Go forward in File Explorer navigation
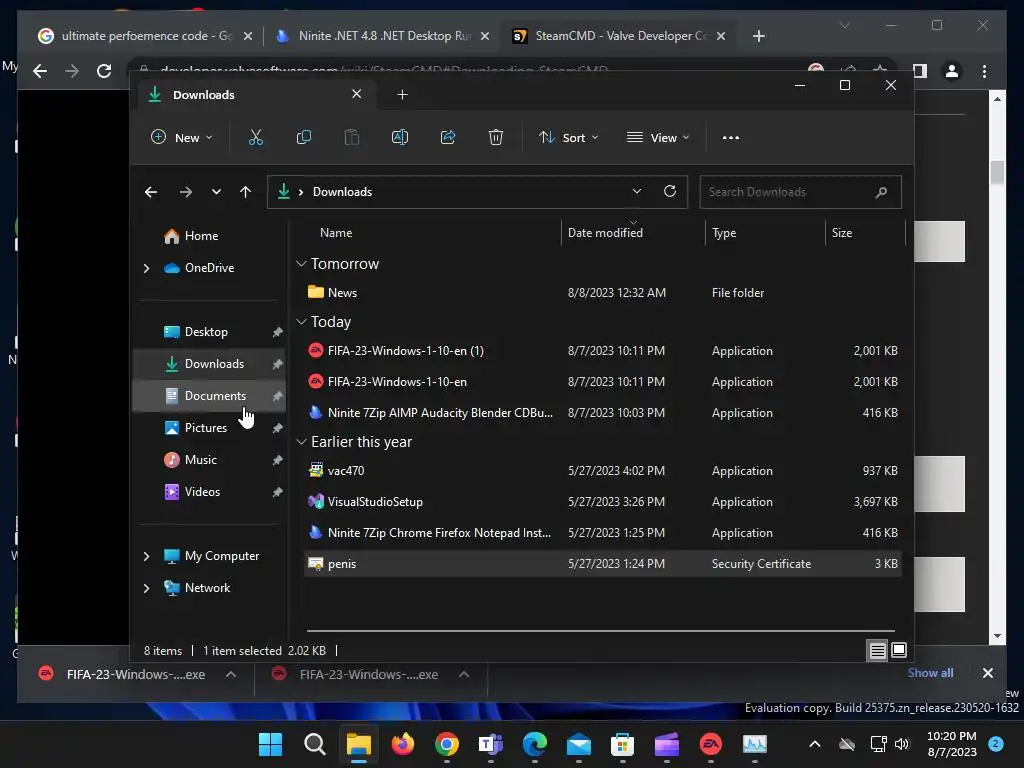 pyautogui.click(x=185, y=192)
